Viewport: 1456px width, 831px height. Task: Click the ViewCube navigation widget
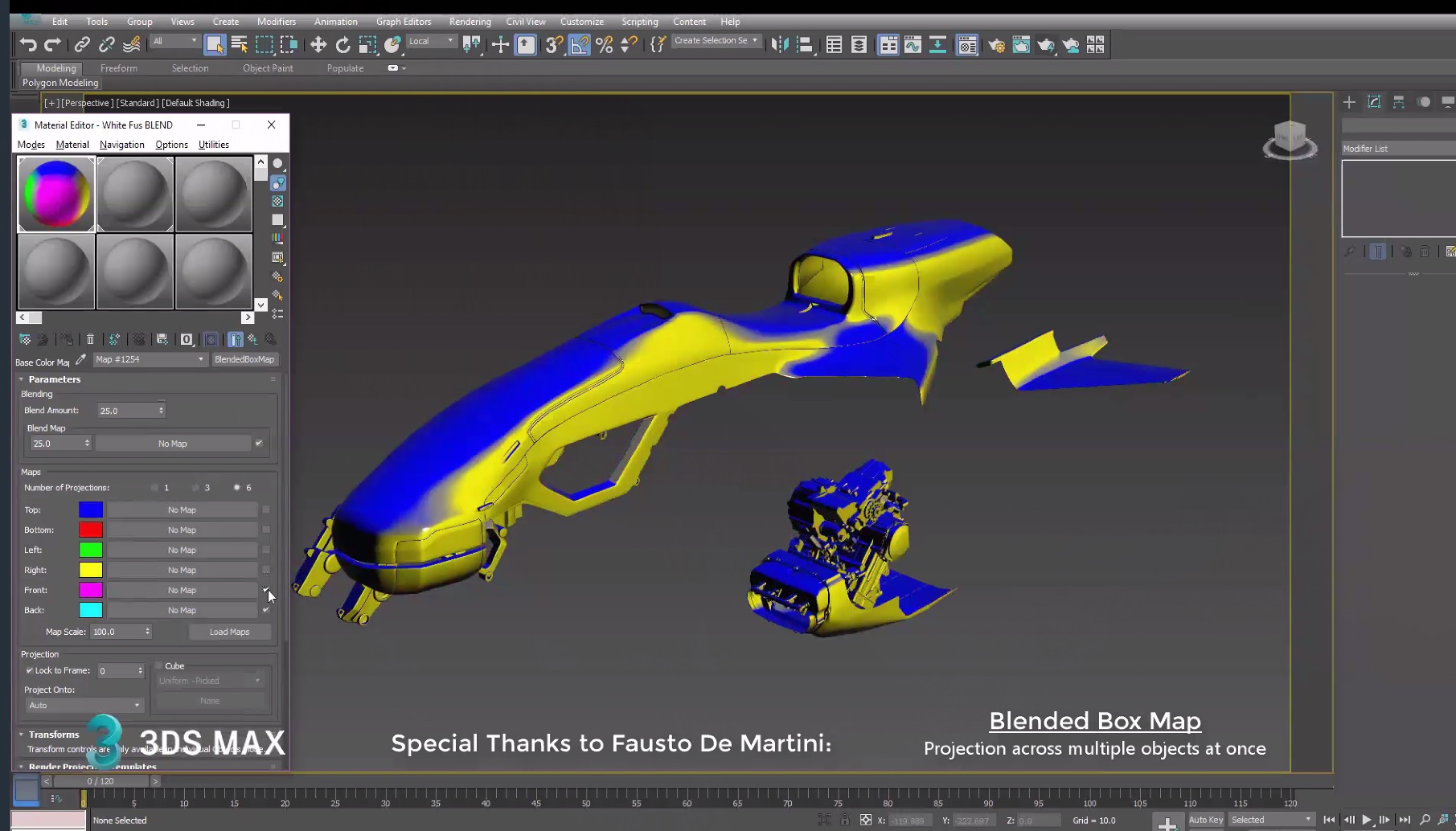tap(1290, 139)
